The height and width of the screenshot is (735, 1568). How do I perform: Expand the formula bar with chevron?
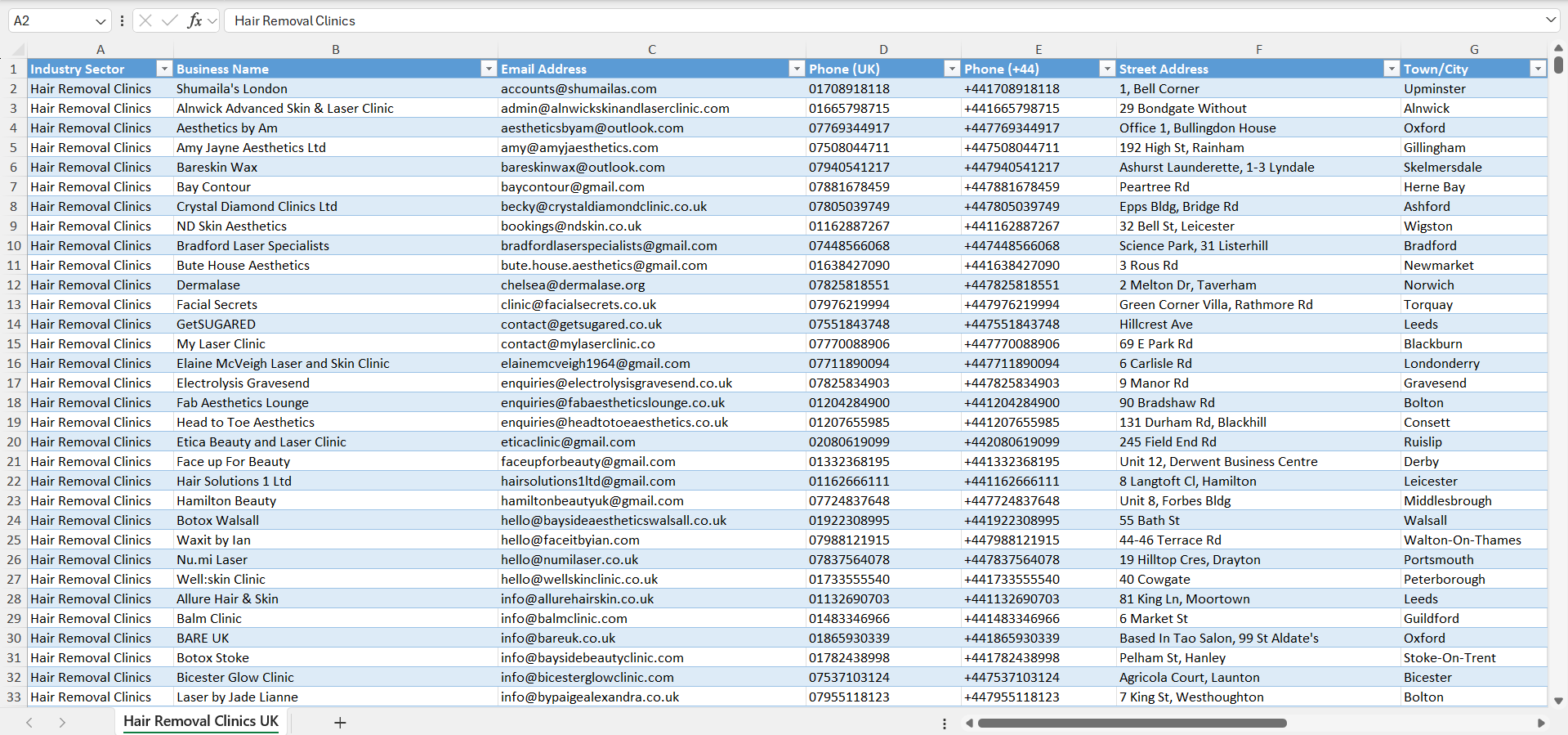tap(1550, 20)
